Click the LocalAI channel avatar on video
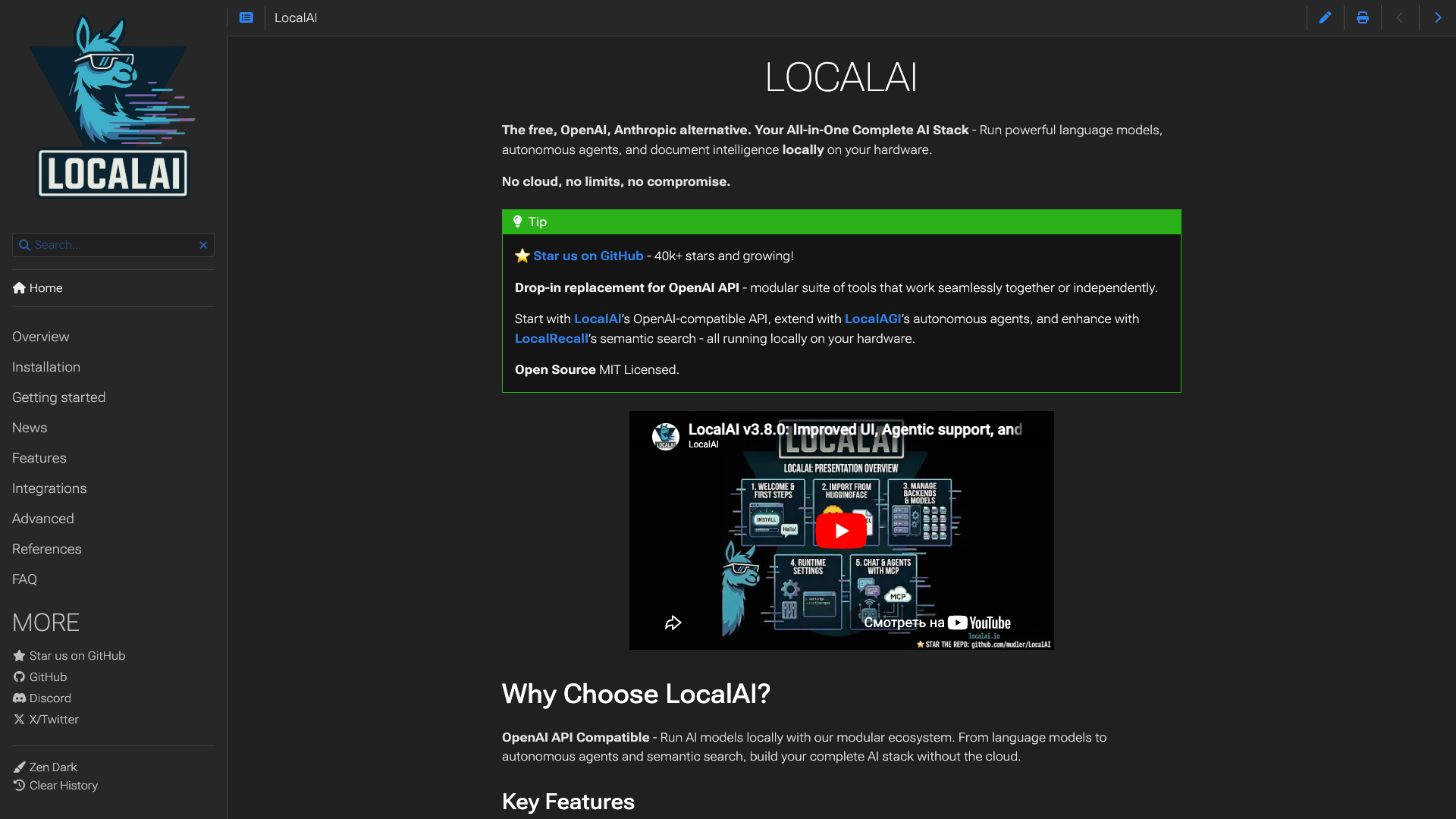This screenshot has height=819, width=1456. [x=666, y=436]
